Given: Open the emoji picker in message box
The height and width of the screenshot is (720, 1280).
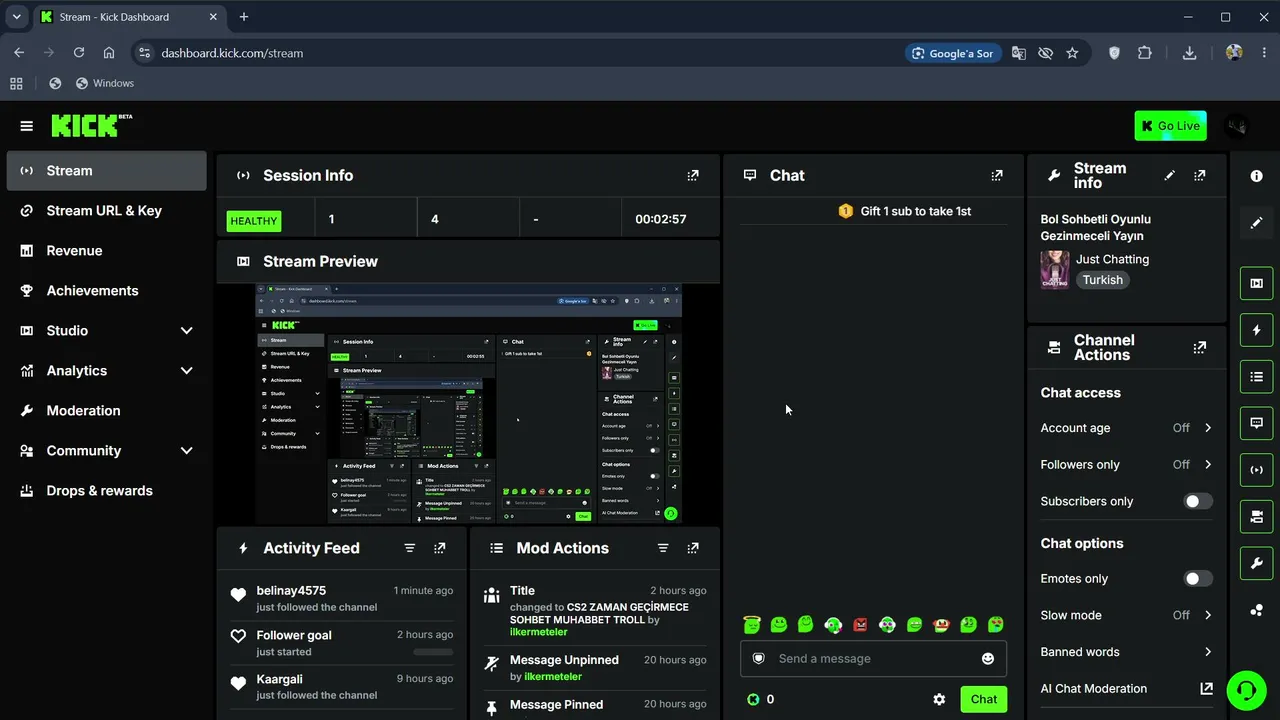Looking at the screenshot, I should (988, 659).
